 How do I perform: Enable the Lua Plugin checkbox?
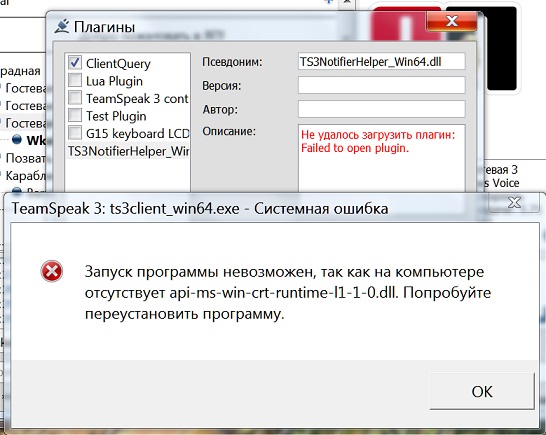click(x=75, y=80)
